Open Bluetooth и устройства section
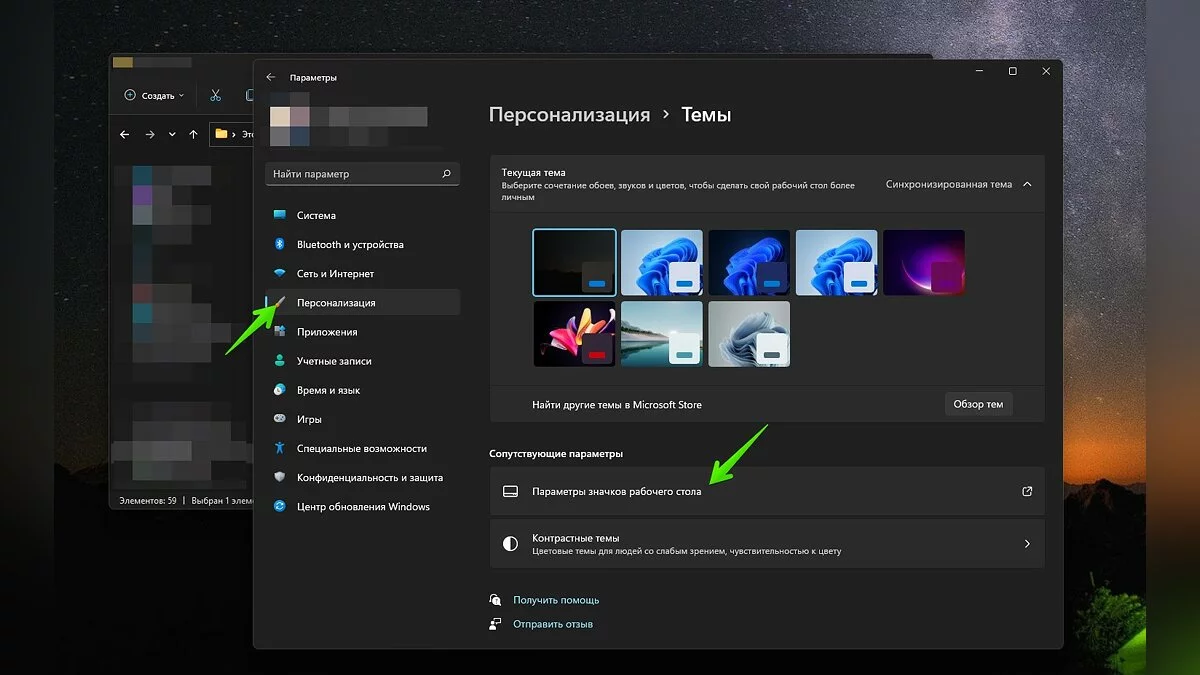 350,244
